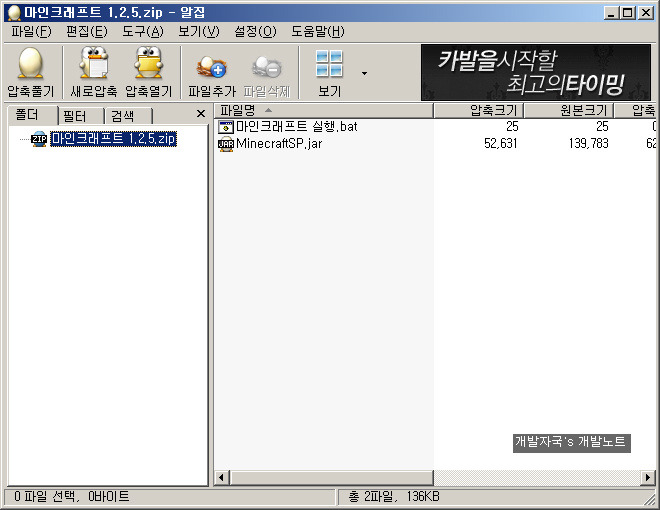This screenshot has width=660, height=510.
Task: Open the 편집(E) menu
Action: [x=87, y=32]
